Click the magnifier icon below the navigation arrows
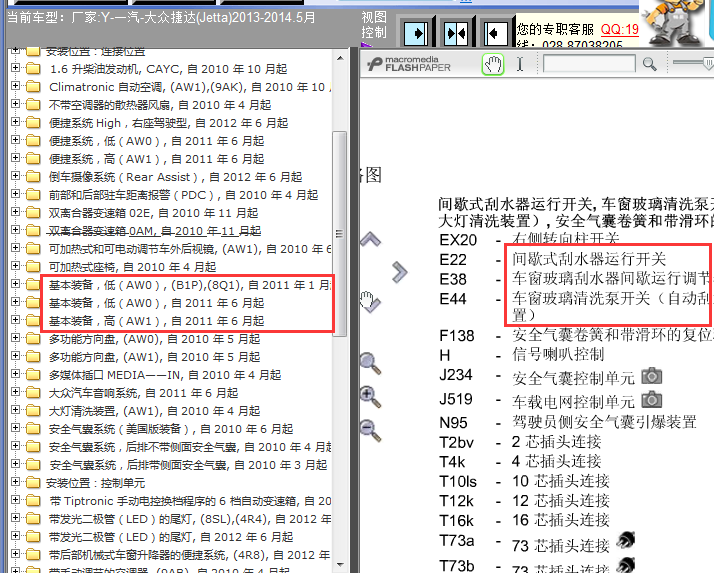714x573 pixels. pos(370,363)
